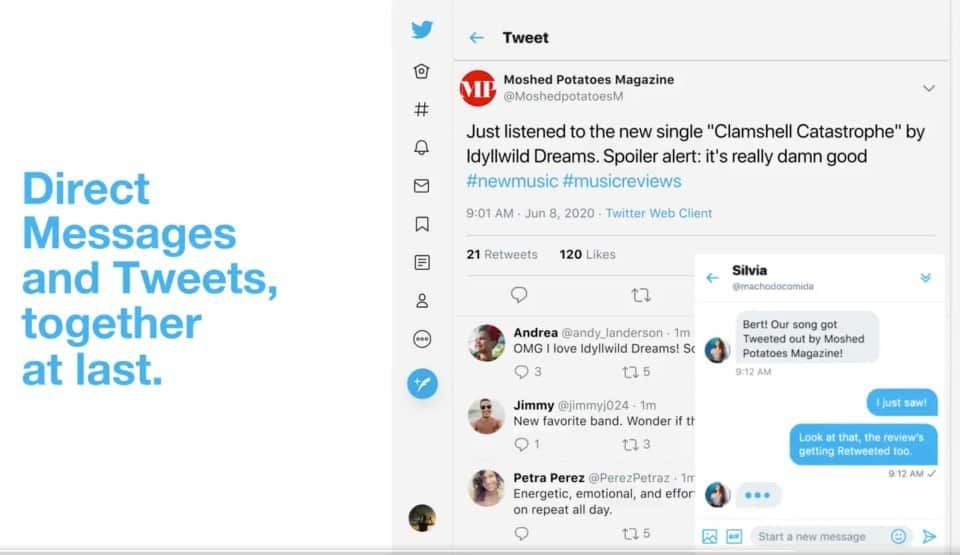This screenshot has width=960, height=555.
Task: View the 21 Retweets list
Action: pos(502,254)
